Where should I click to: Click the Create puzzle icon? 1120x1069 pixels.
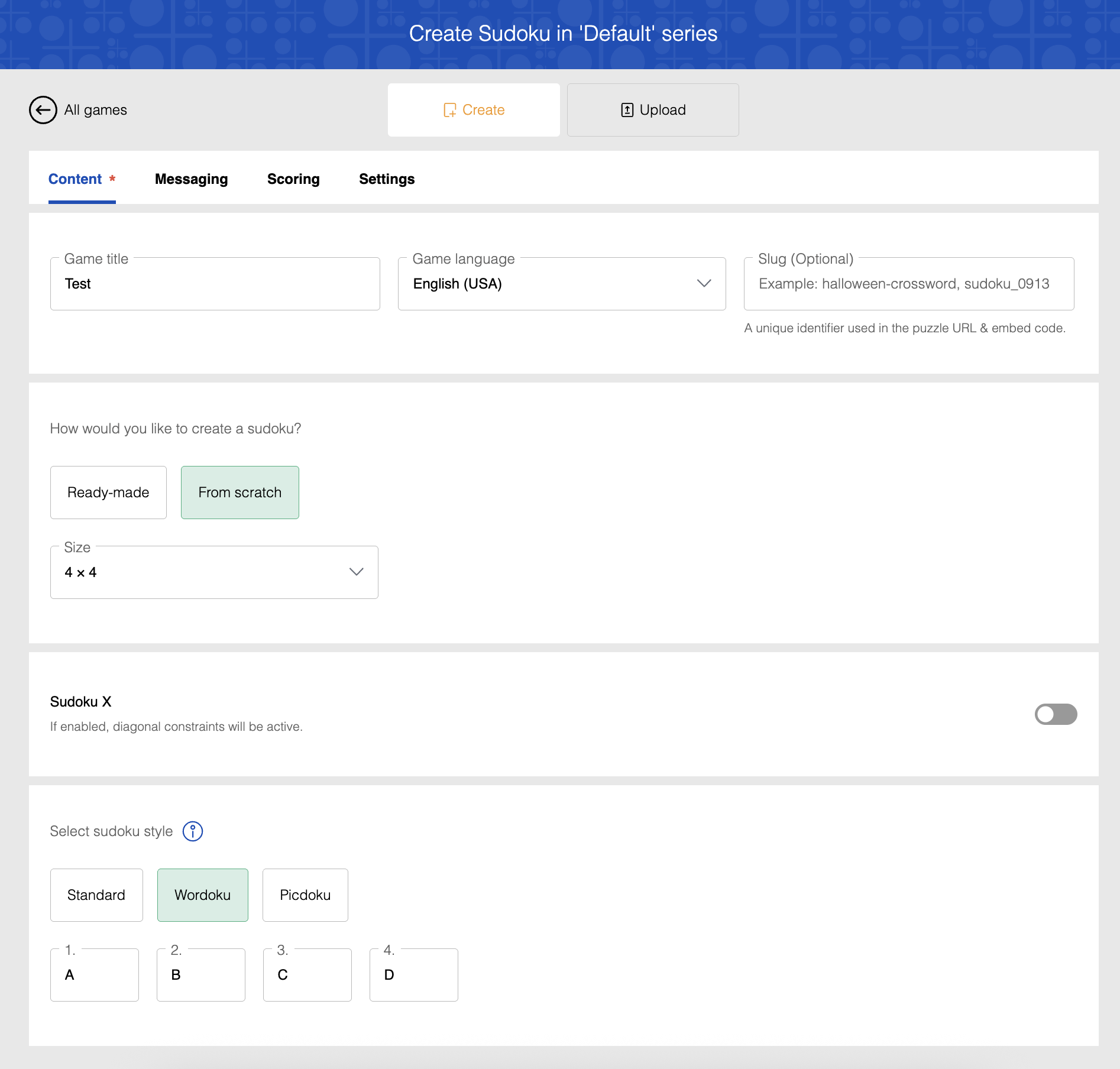tap(450, 110)
